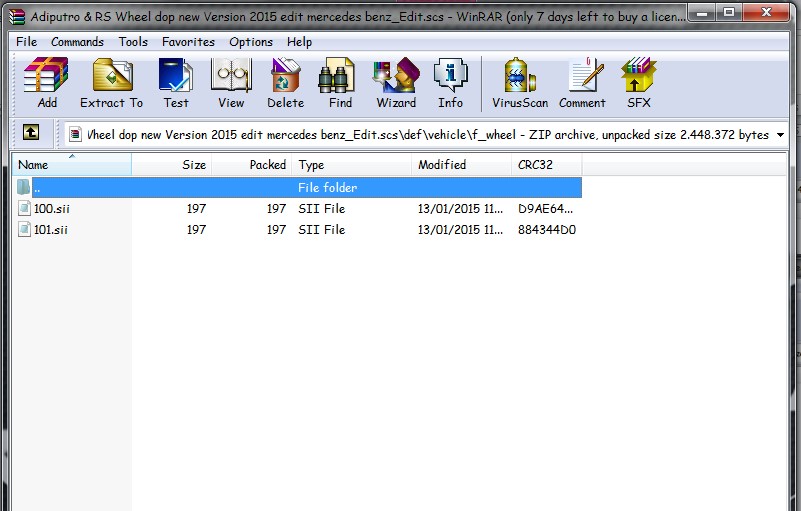The image size is (801, 511).
Task: Sort by Modified column header
Action: (x=461, y=165)
